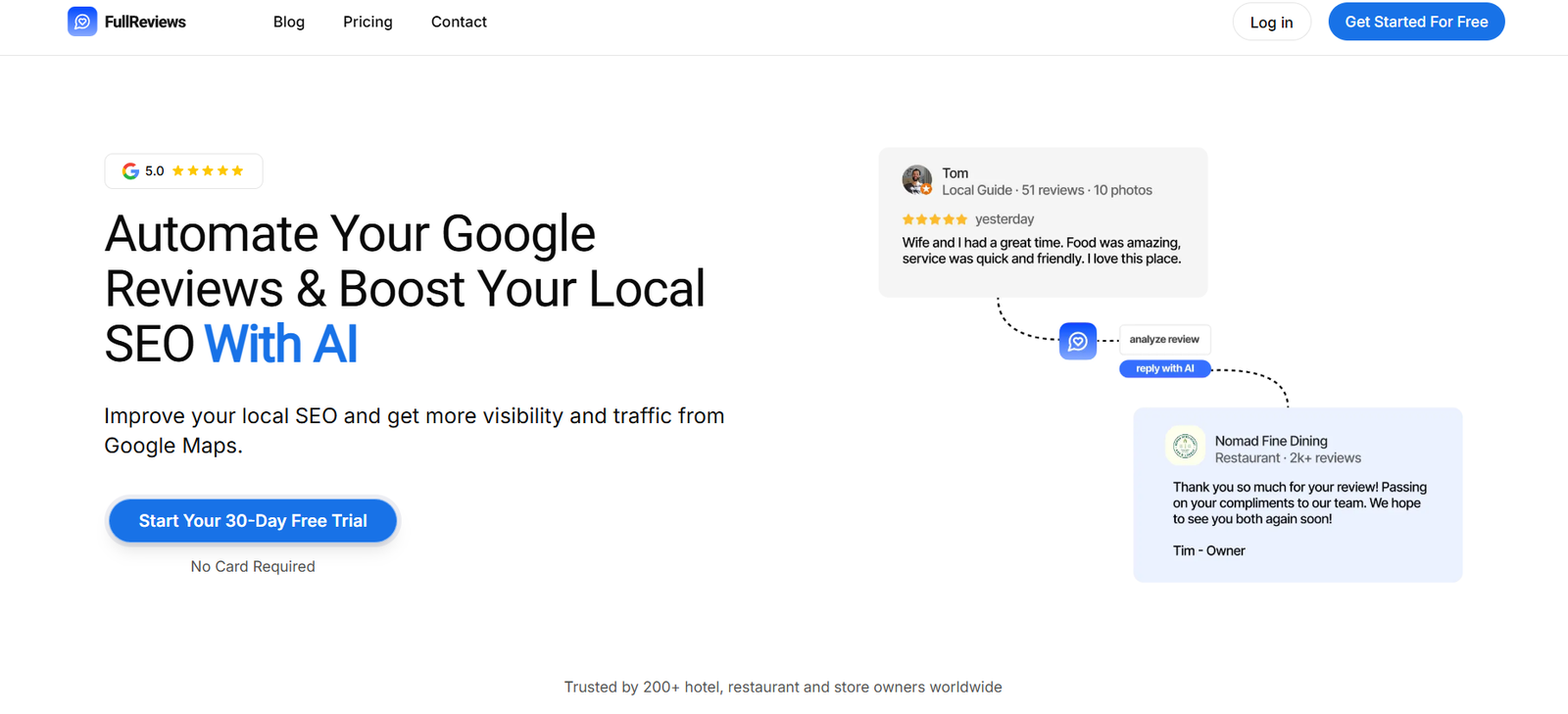This screenshot has height=714, width=1568.
Task: Click the blue chat icon in the flow diagram
Action: click(x=1077, y=341)
